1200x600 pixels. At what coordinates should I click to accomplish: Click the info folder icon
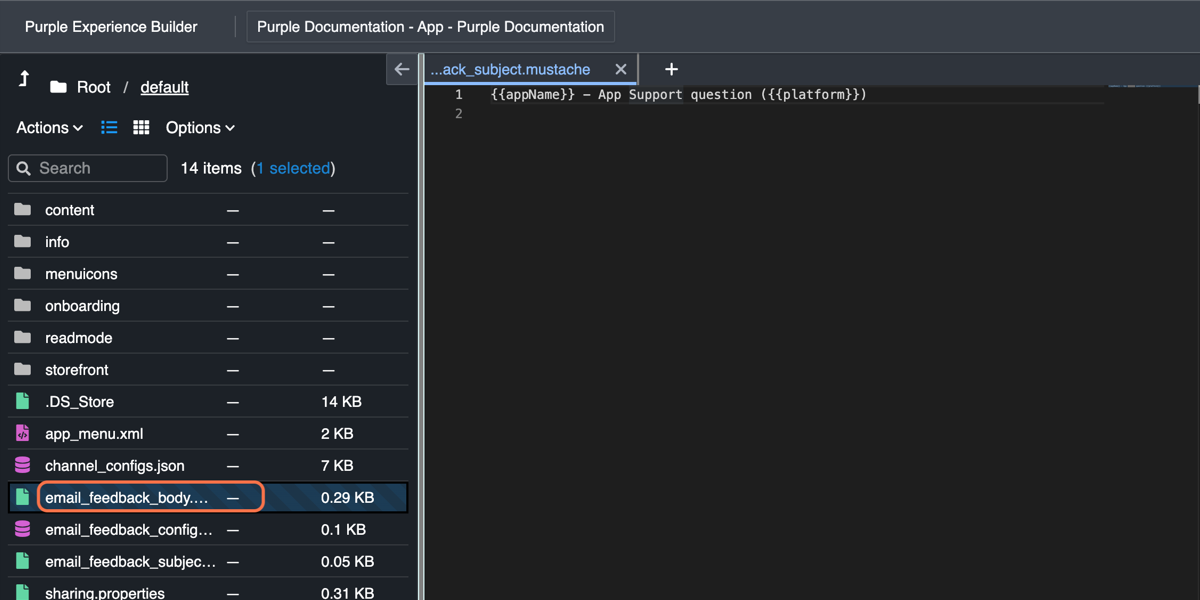(x=22, y=242)
